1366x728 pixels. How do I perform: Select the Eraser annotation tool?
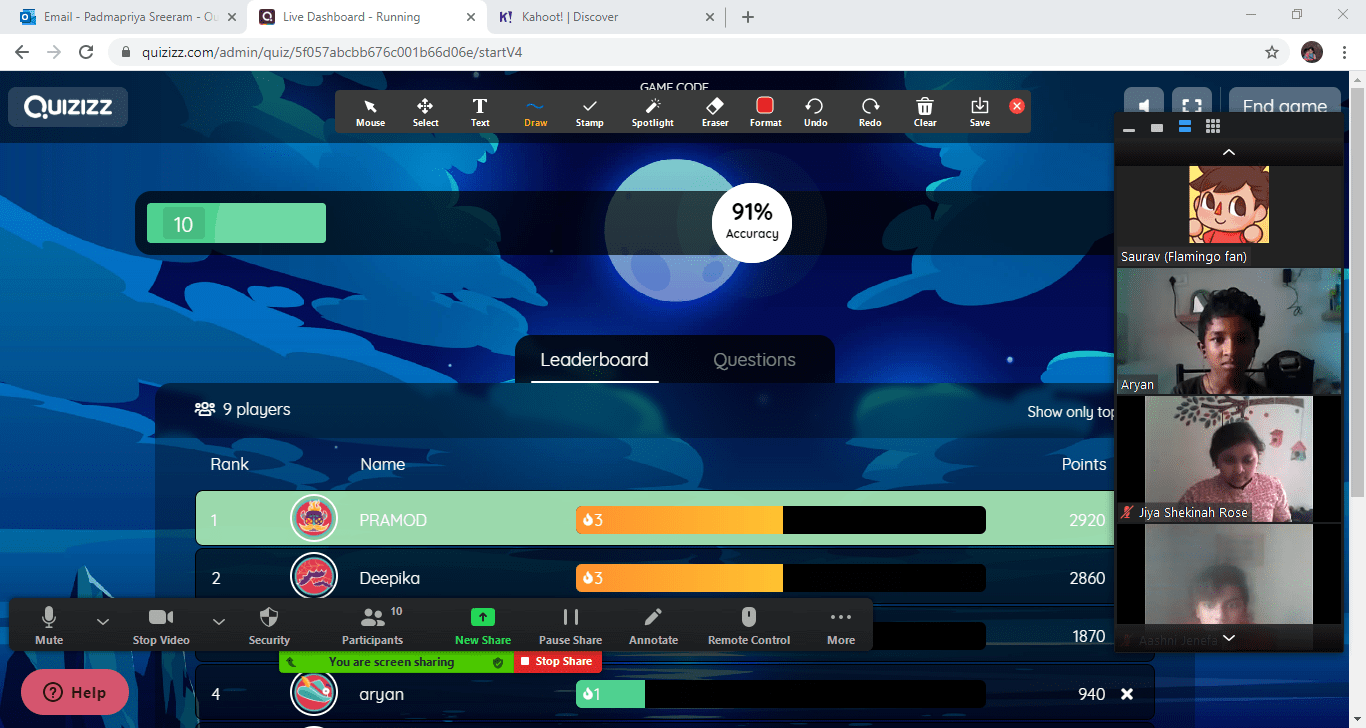(714, 111)
